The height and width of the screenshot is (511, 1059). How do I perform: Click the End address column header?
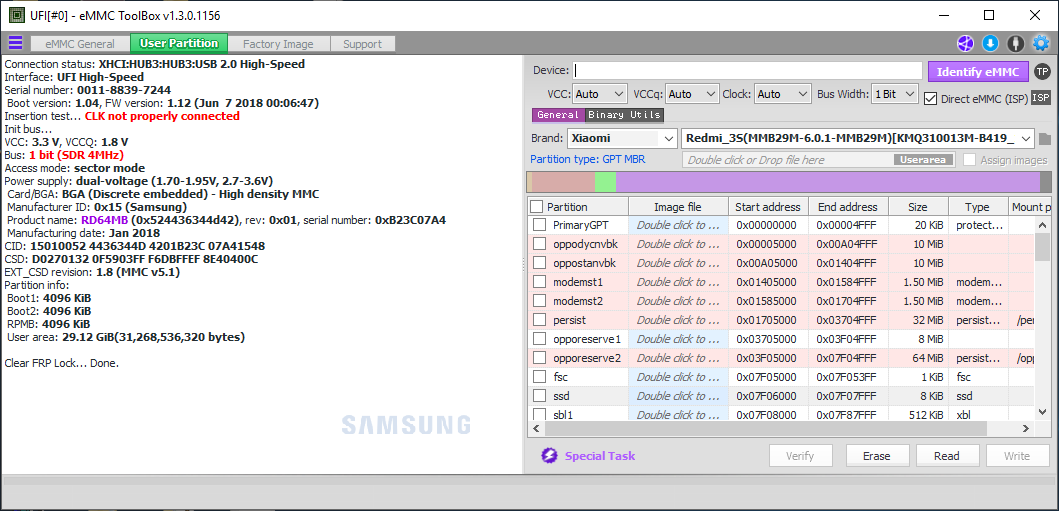coord(847,207)
